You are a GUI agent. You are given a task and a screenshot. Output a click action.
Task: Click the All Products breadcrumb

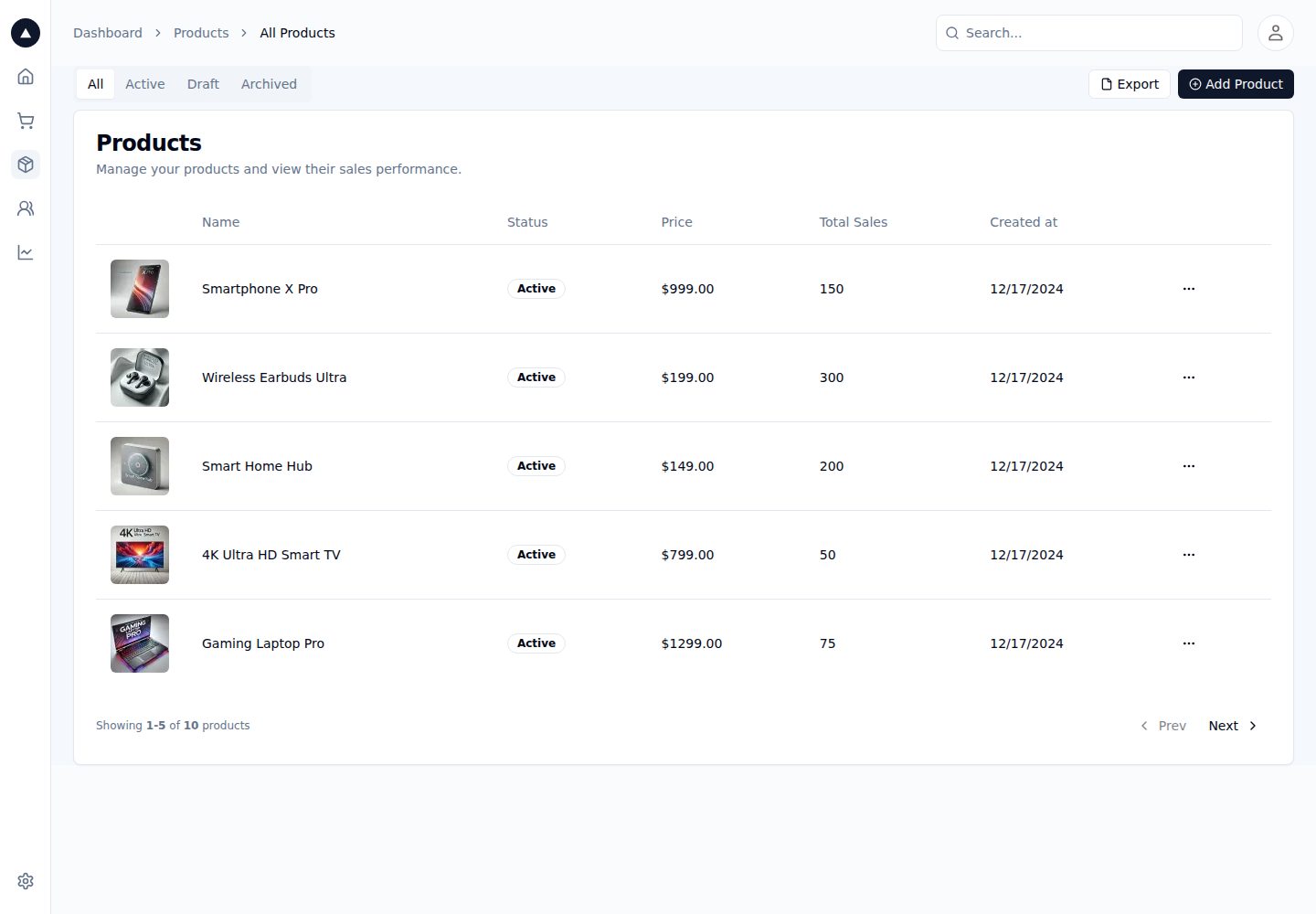pos(297,33)
